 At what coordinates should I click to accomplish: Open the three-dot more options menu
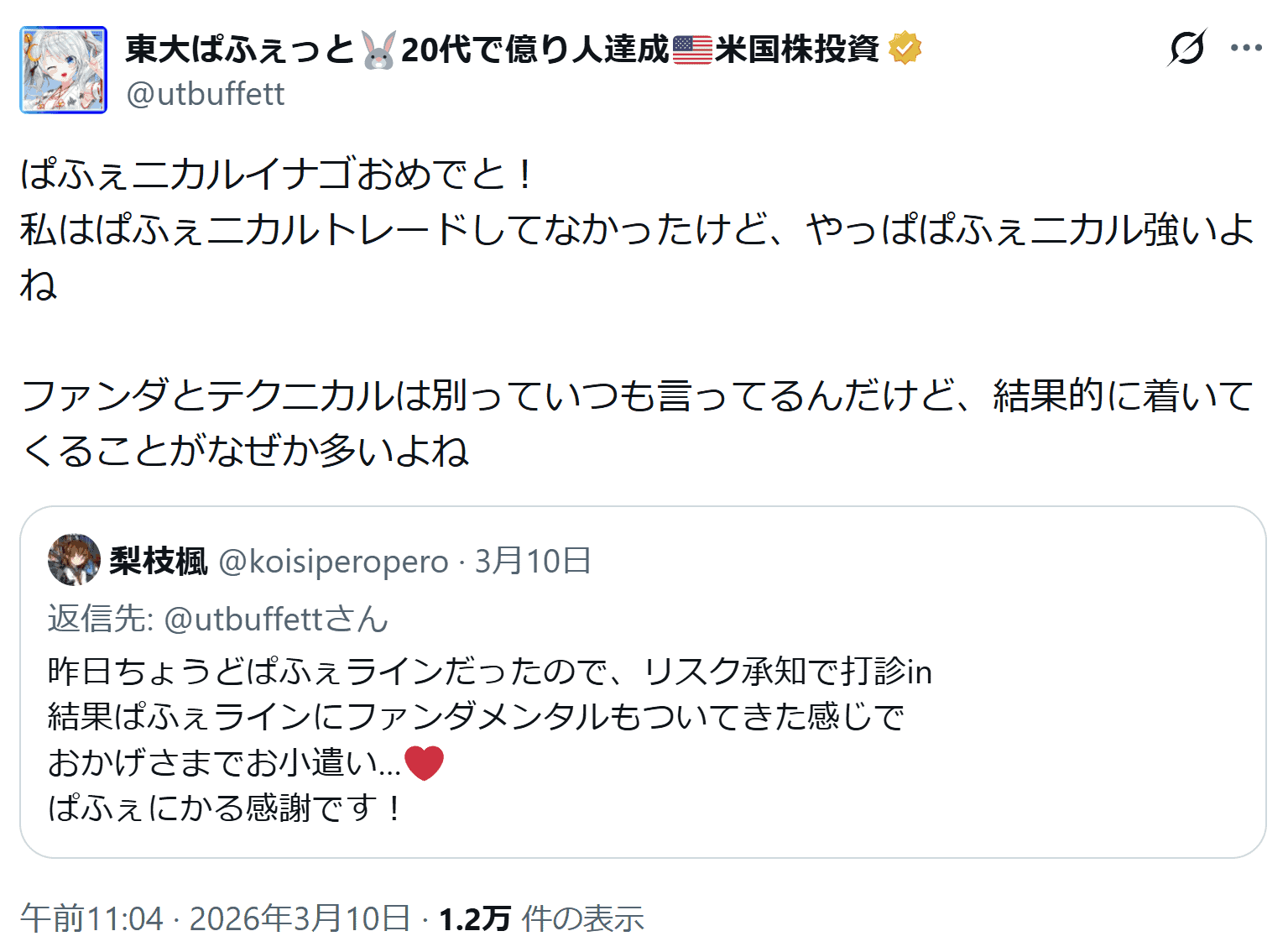[1246, 48]
